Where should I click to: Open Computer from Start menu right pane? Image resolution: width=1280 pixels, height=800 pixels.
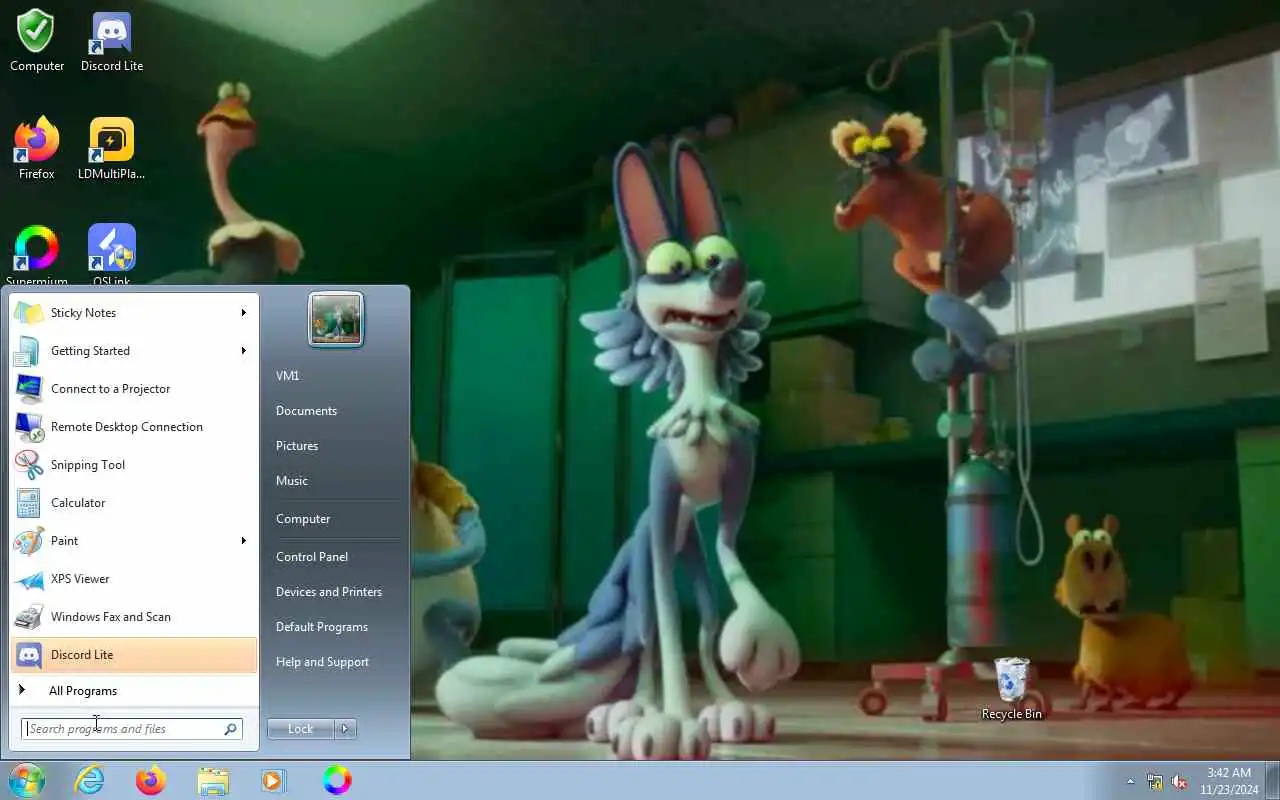click(x=303, y=519)
